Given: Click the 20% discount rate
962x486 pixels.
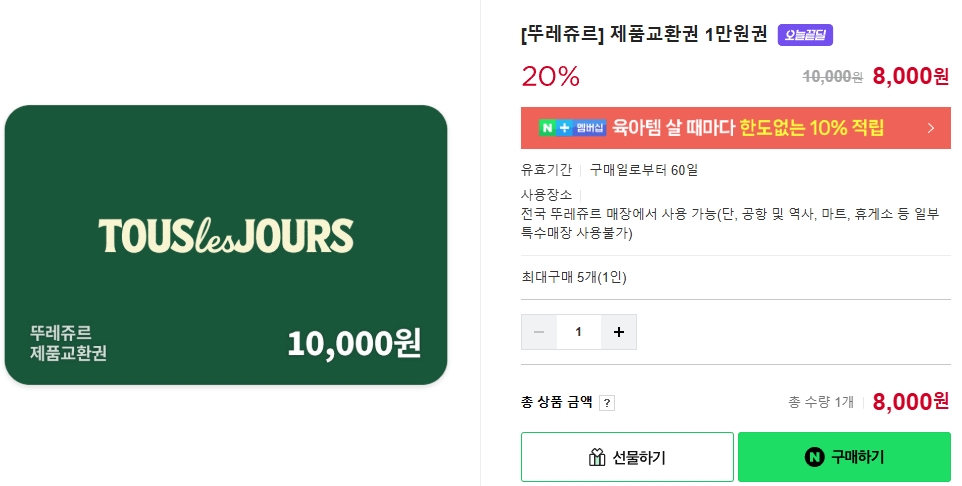Looking at the screenshot, I should point(550,76).
